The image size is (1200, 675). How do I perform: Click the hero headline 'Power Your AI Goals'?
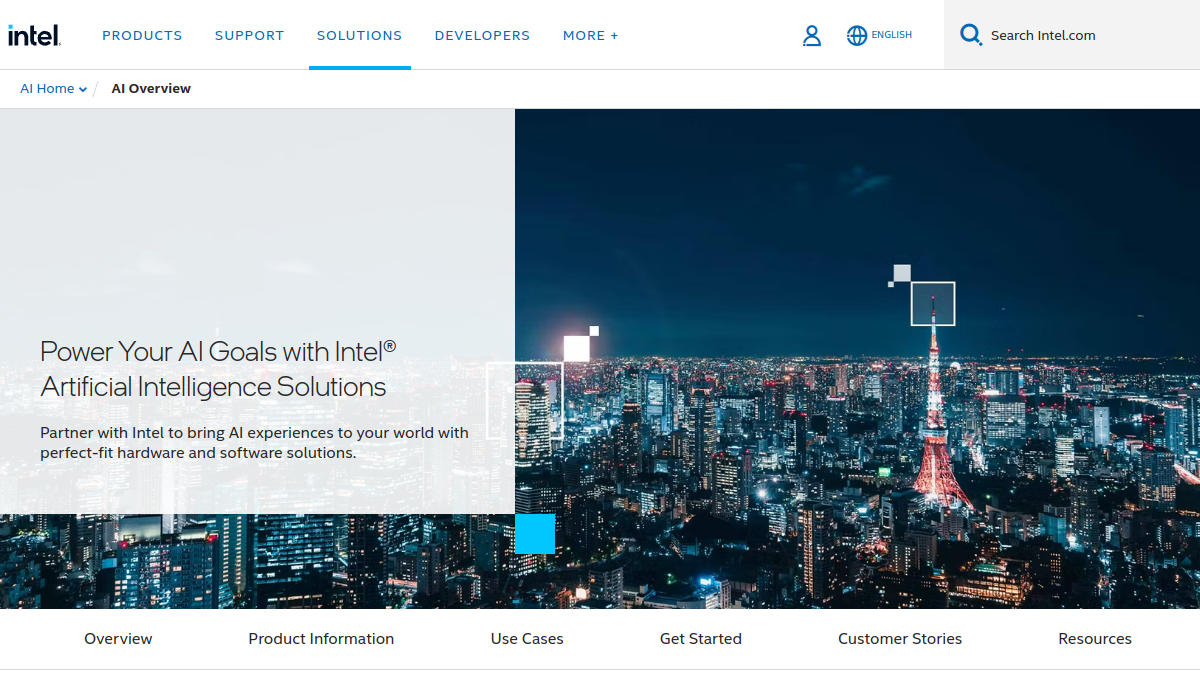(219, 369)
